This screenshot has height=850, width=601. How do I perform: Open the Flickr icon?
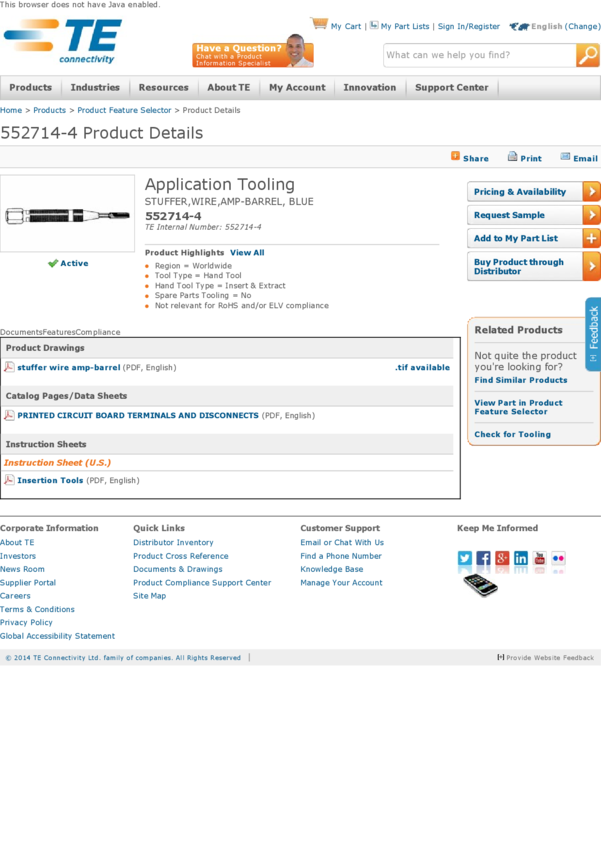[x=558, y=558]
